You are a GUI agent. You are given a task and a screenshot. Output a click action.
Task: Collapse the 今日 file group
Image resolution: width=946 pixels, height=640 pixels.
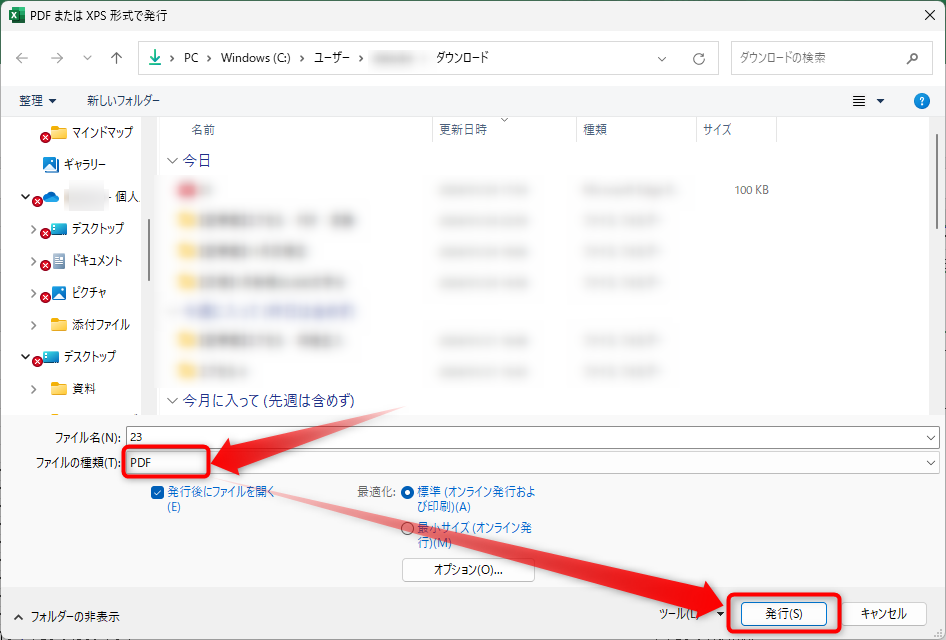tap(172, 160)
